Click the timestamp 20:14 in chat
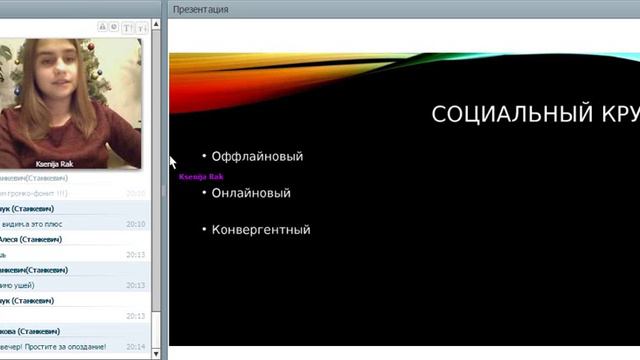Viewport: 640px width, 360px height. click(136, 347)
